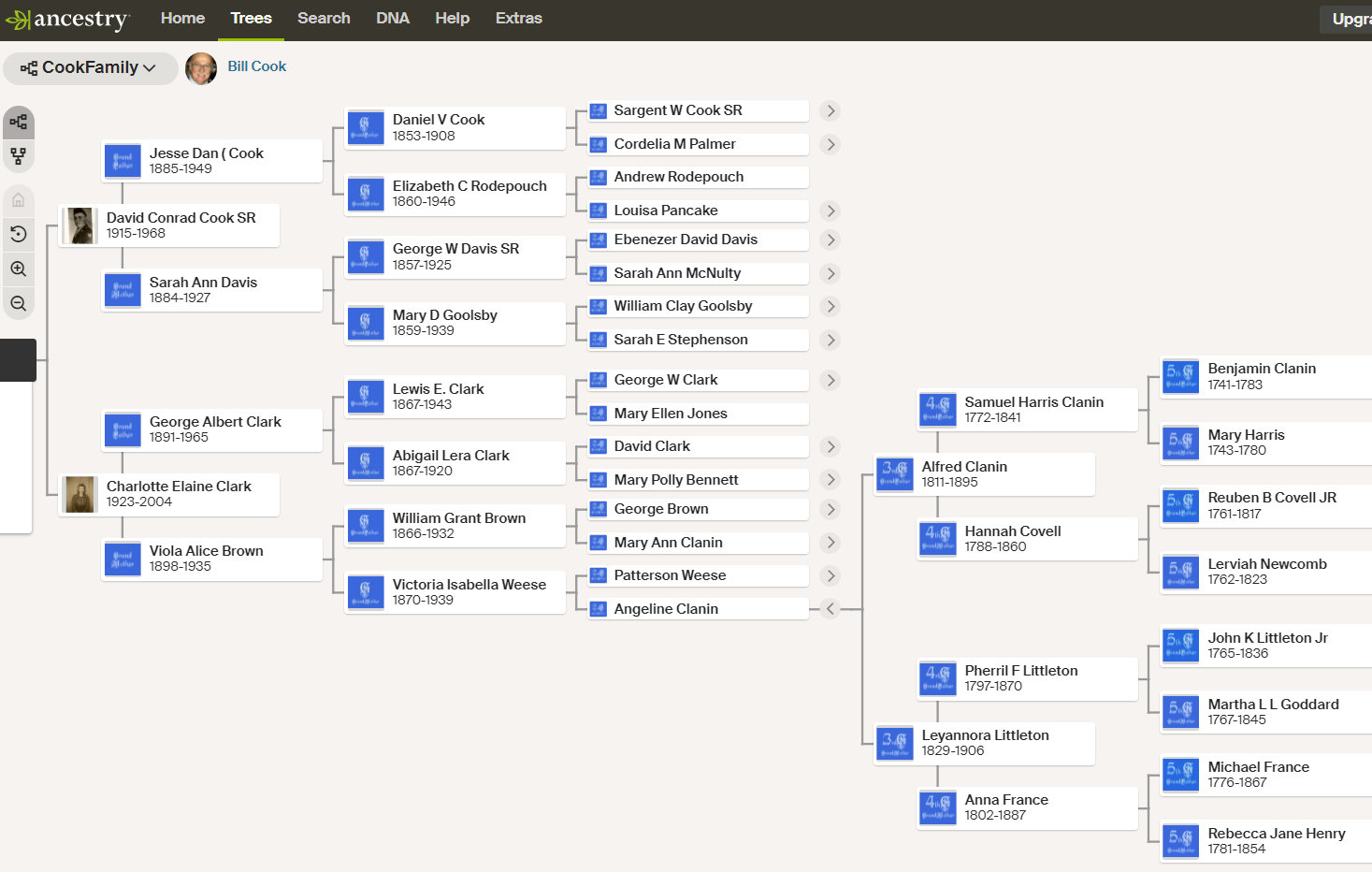This screenshot has height=872, width=1372.
Task: Switch to vertical family view
Action: click(x=18, y=155)
